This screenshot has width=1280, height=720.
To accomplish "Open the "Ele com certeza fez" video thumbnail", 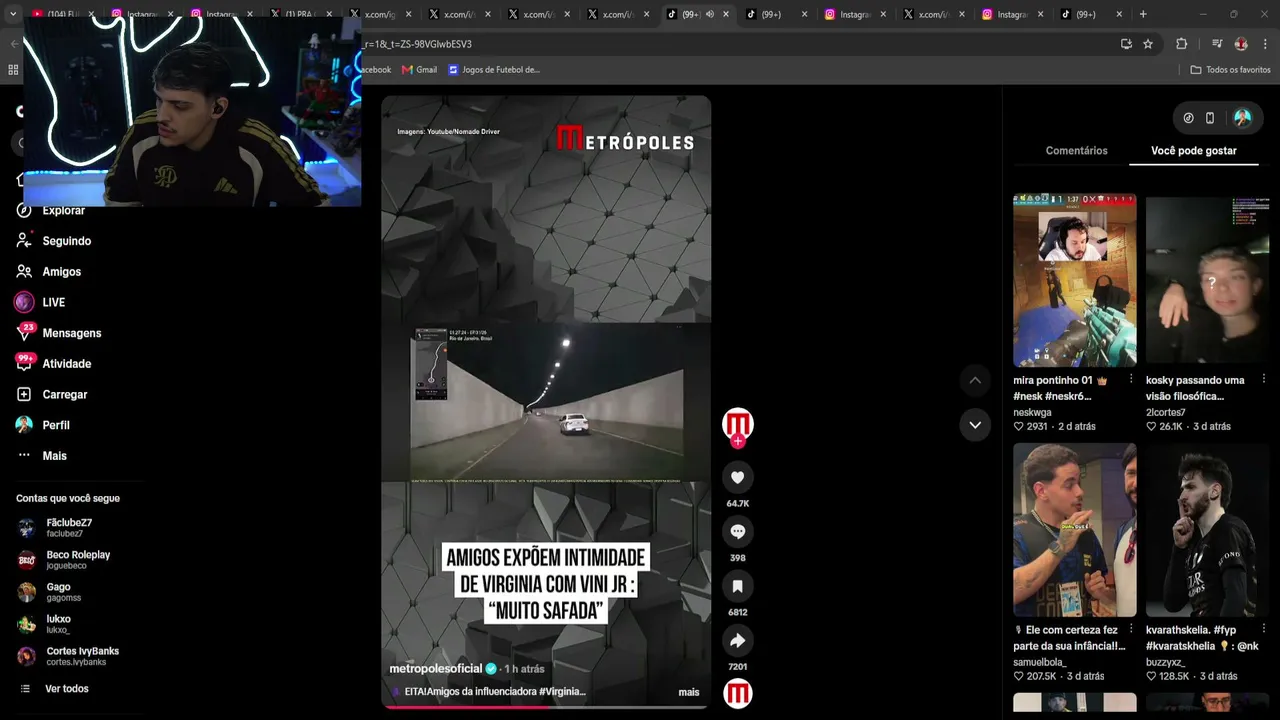I will (x=1075, y=530).
